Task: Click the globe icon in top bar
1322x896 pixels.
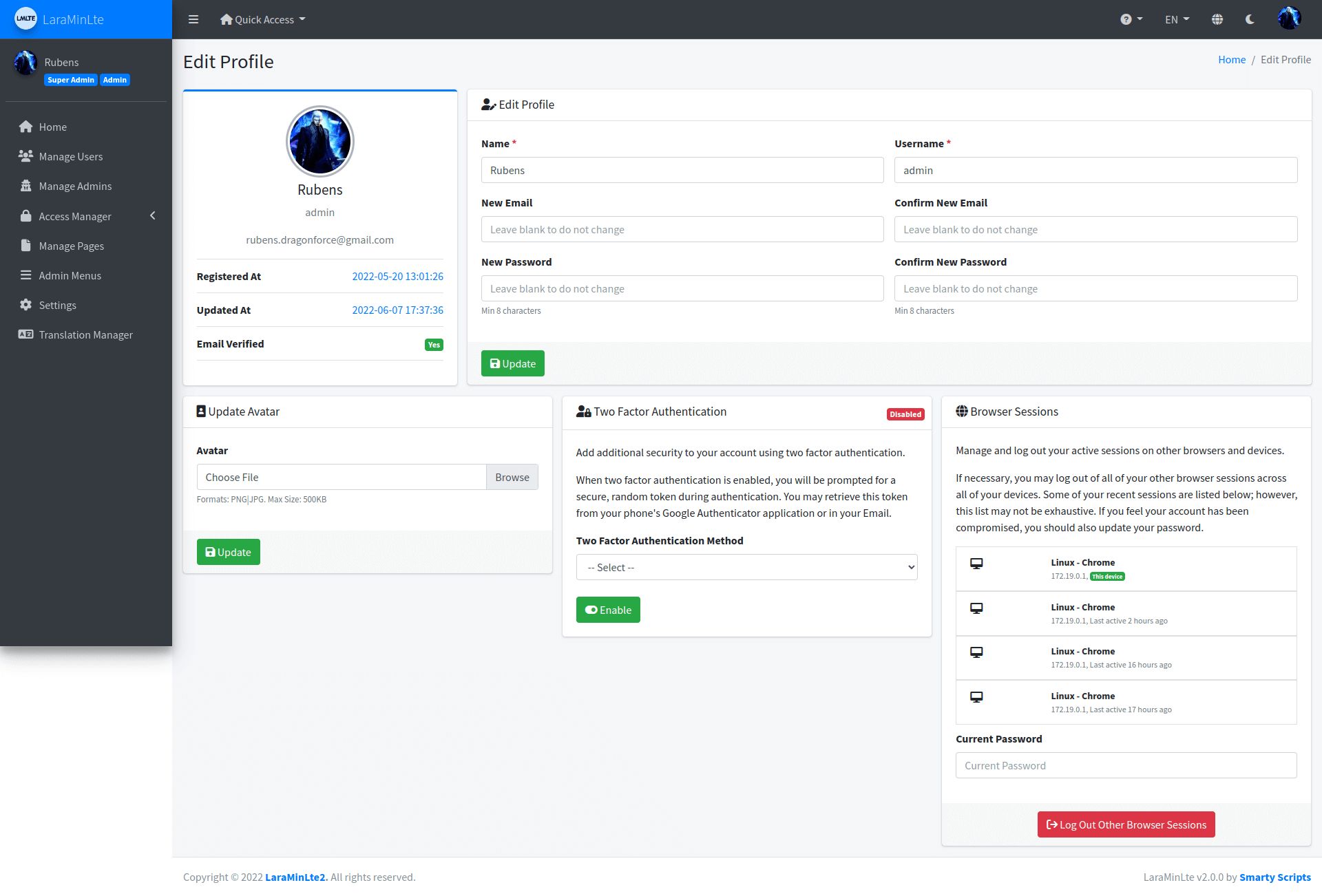Action: tap(1217, 19)
